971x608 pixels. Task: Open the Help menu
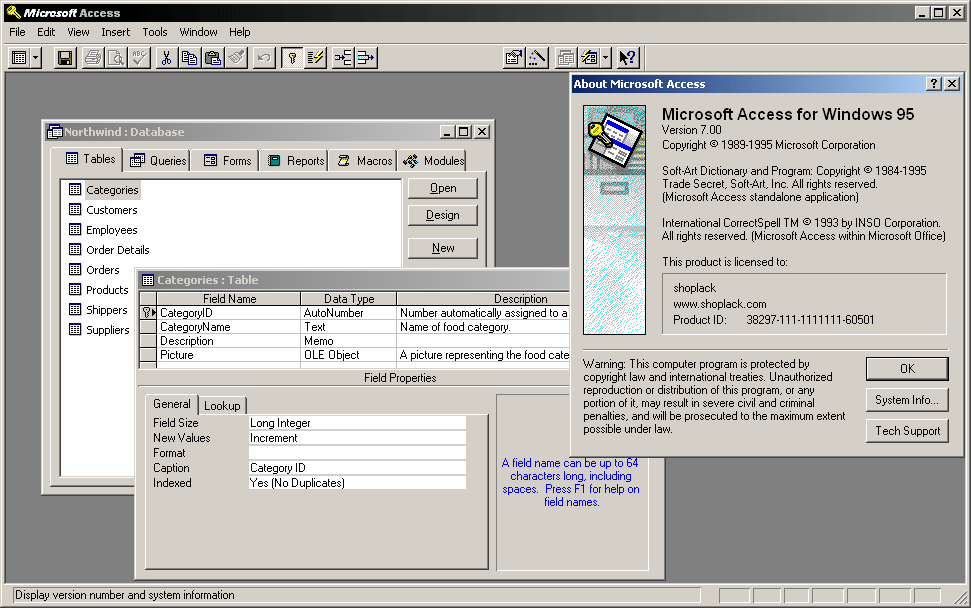pos(240,32)
